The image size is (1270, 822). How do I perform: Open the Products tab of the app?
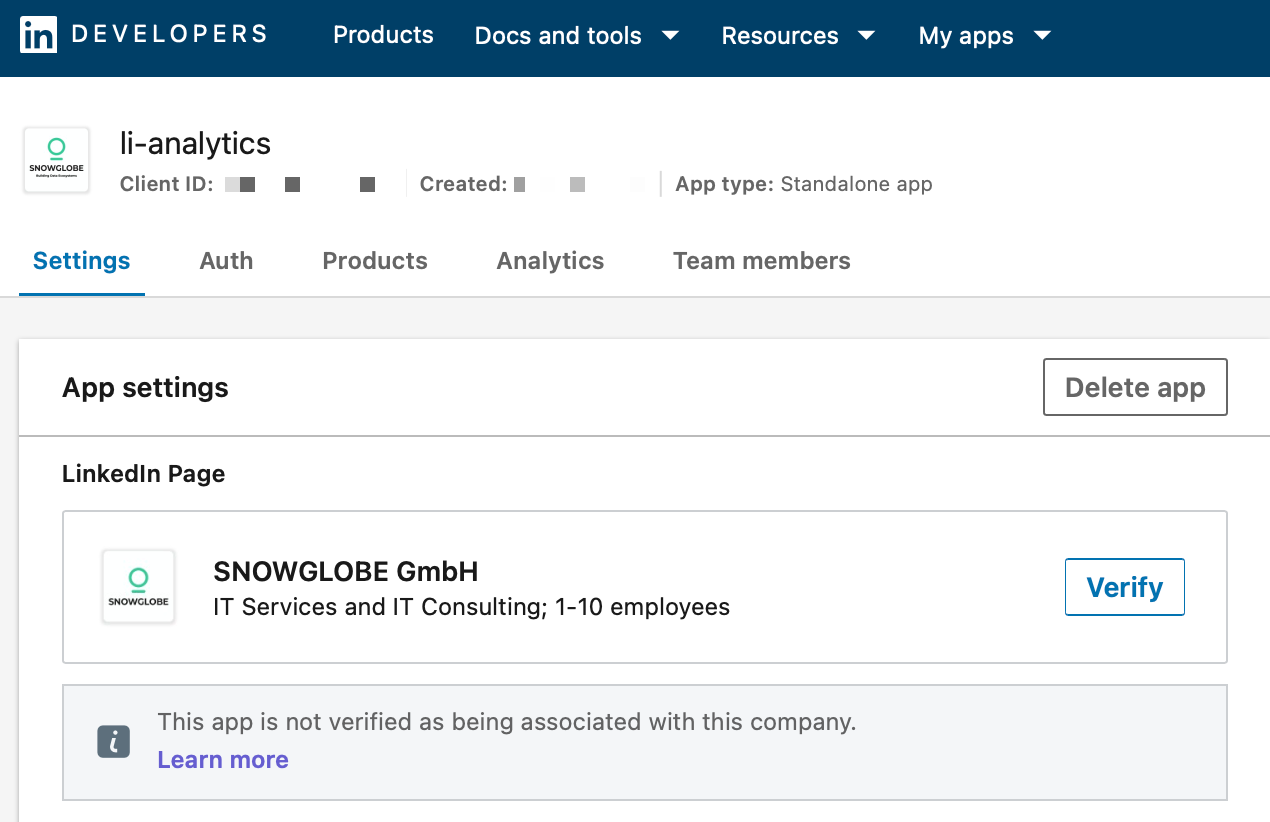(375, 261)
